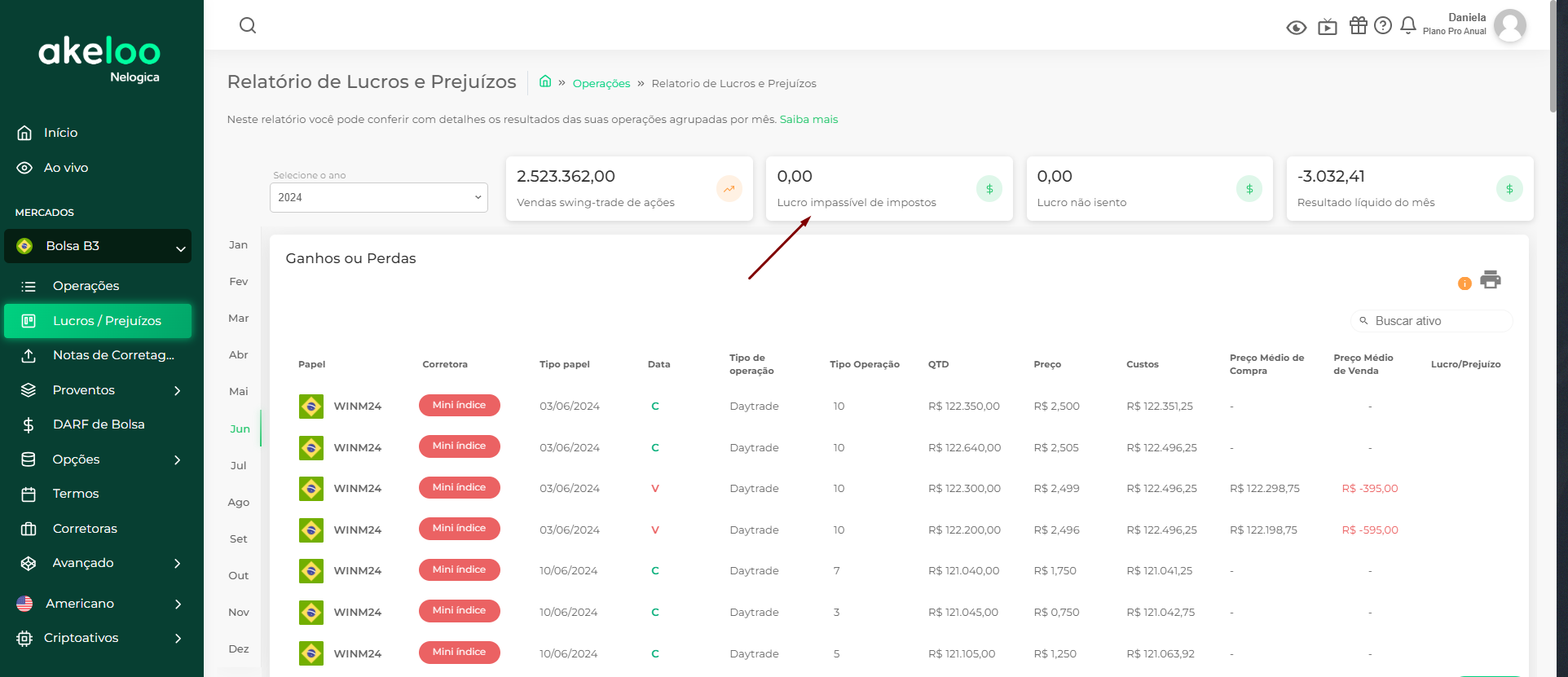Click the orange info icon near the printer
The image size is (1568, 677).
(x=1464, y=284)
